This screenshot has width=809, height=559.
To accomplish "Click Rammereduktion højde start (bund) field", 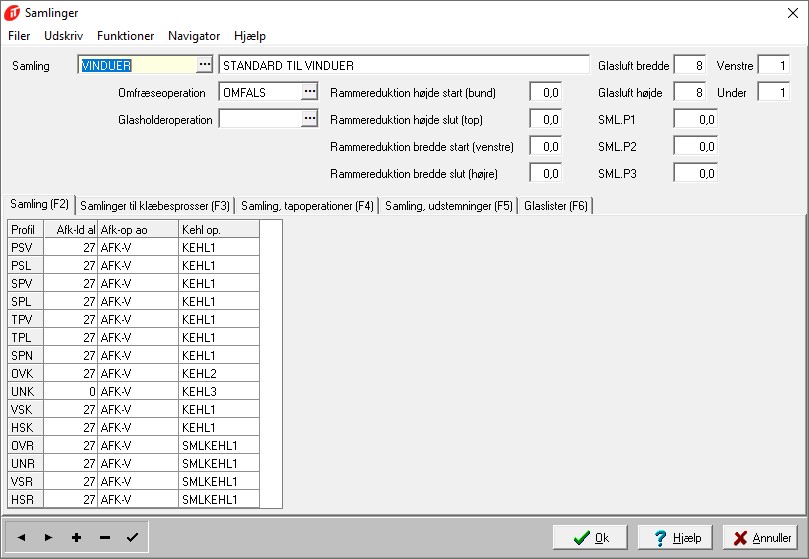I will click(x=545, y=92).
